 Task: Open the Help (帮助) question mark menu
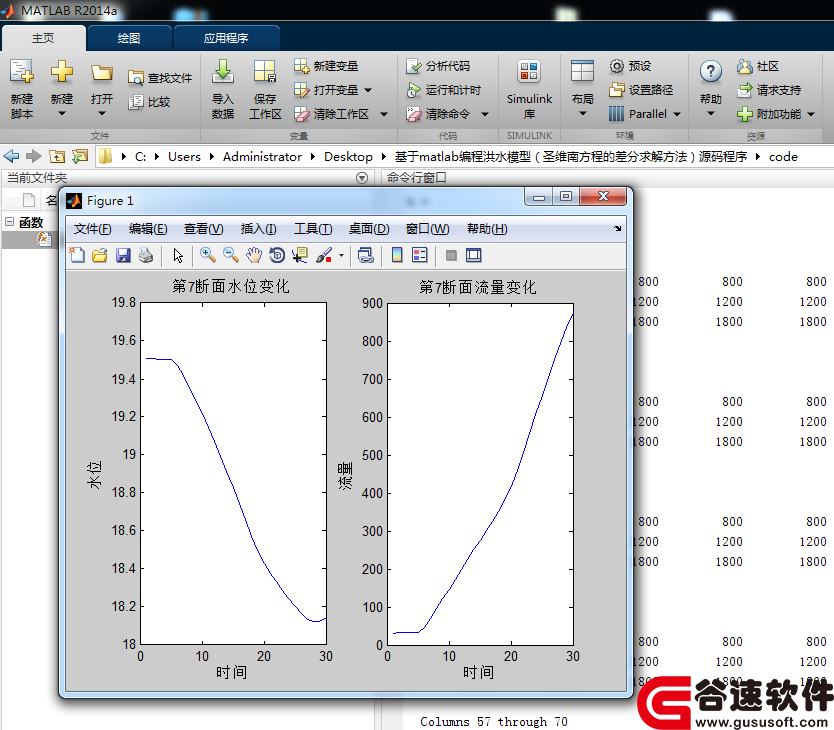pyautogui.click(x=711, y=89)
